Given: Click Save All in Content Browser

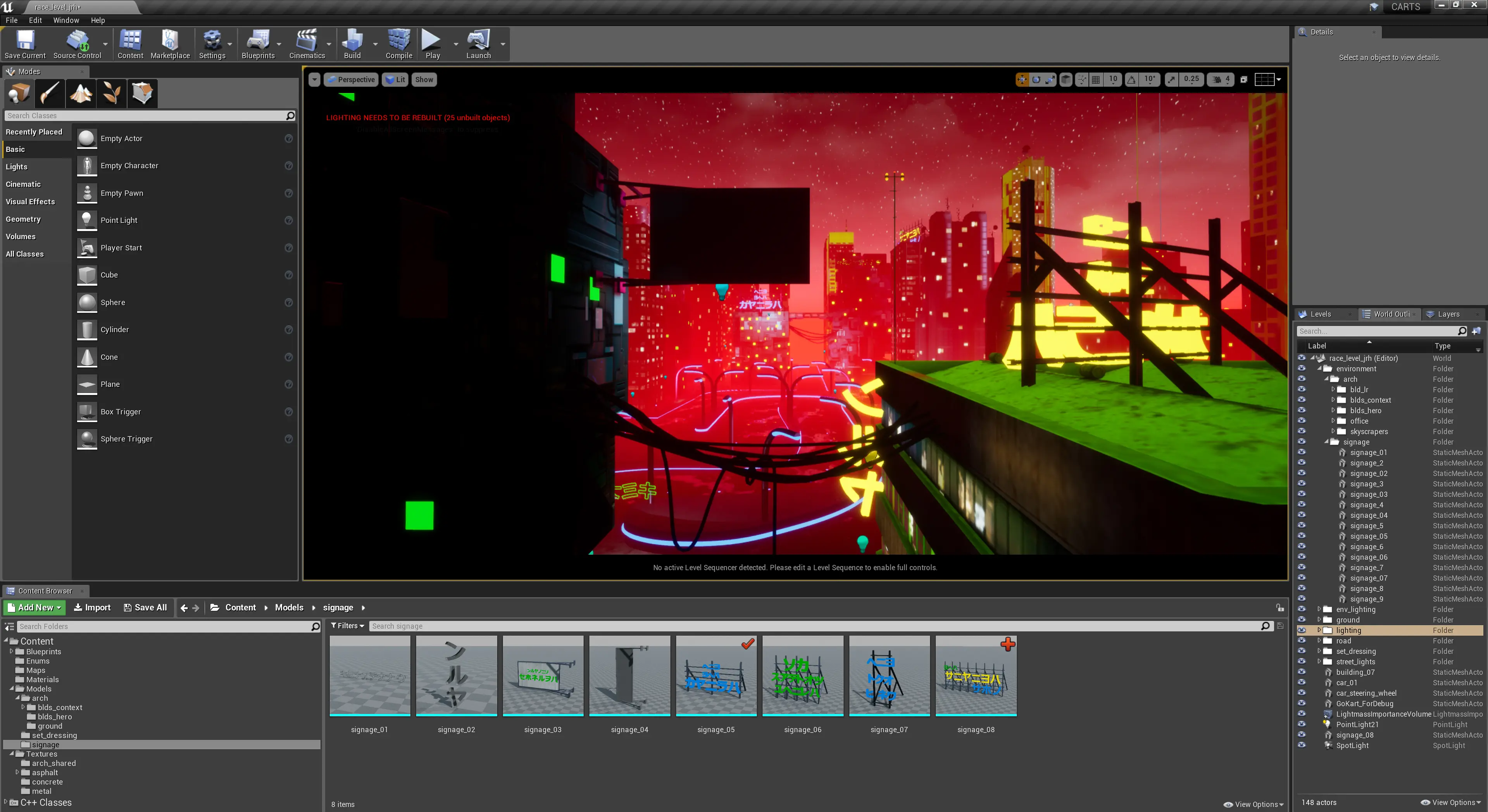Looking at the screenshot, I should click(146, 608).
